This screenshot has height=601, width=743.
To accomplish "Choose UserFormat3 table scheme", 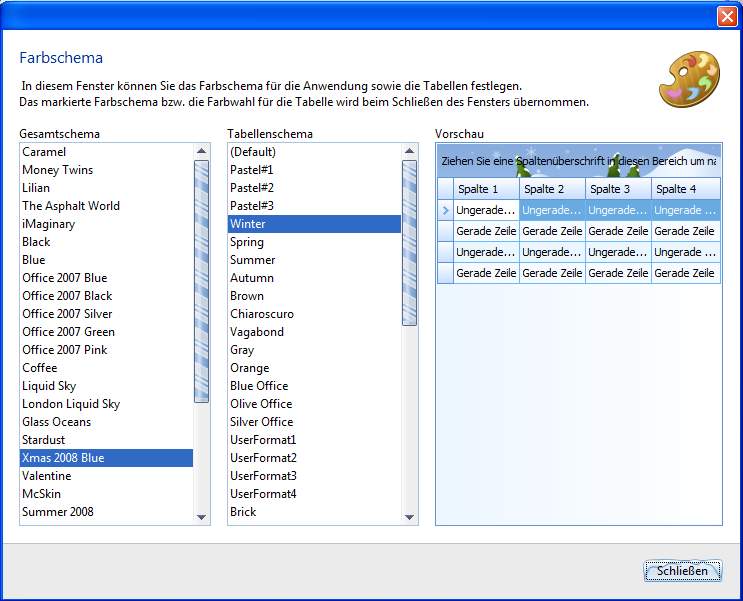I will [x=315, y=476].
